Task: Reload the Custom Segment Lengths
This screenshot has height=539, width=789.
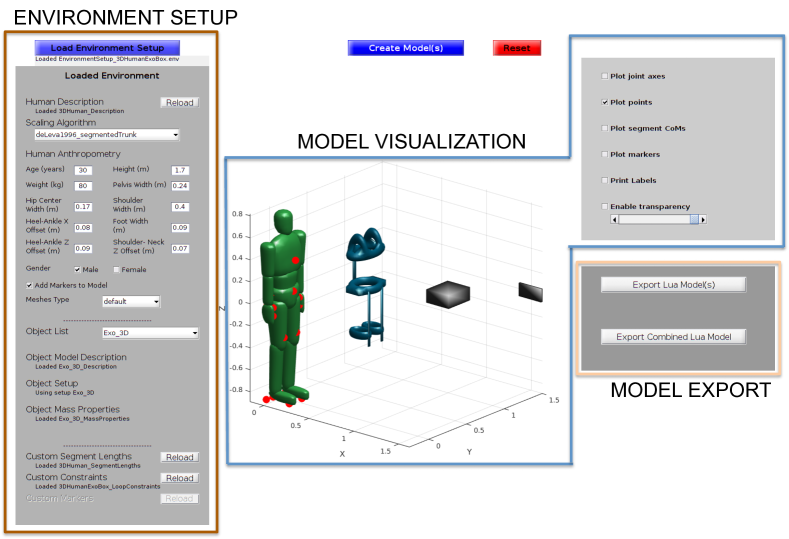Action: pyautogui.click(x=179, y=458)
